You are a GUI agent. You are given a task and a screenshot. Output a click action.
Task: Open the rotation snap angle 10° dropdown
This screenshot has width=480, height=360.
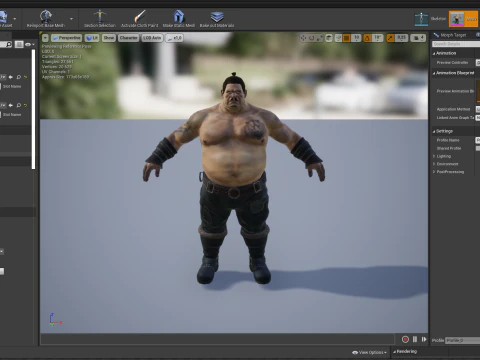[377, 38]
